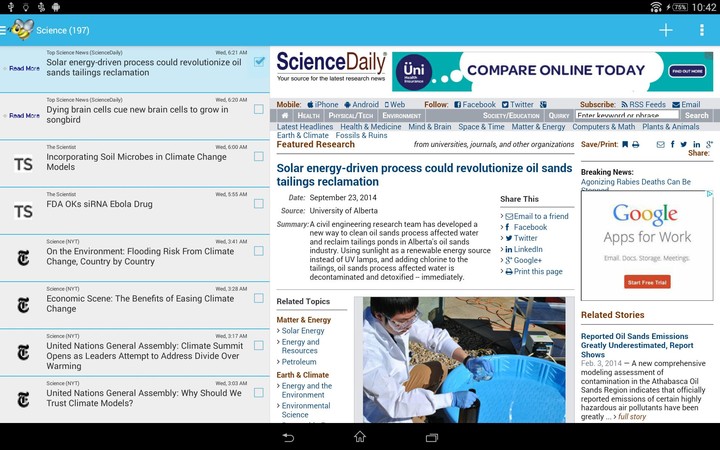
Task: Click the full story link
Action: coord(632,417)
